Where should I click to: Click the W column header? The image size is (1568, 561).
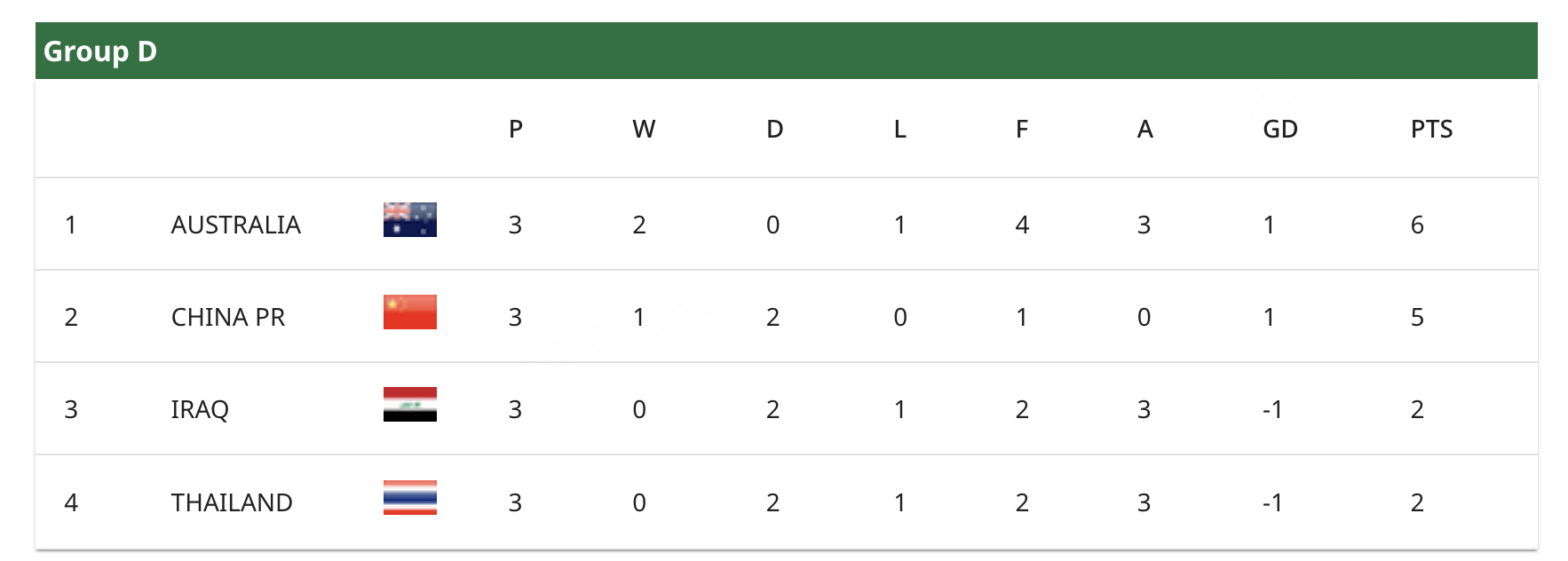644,130
